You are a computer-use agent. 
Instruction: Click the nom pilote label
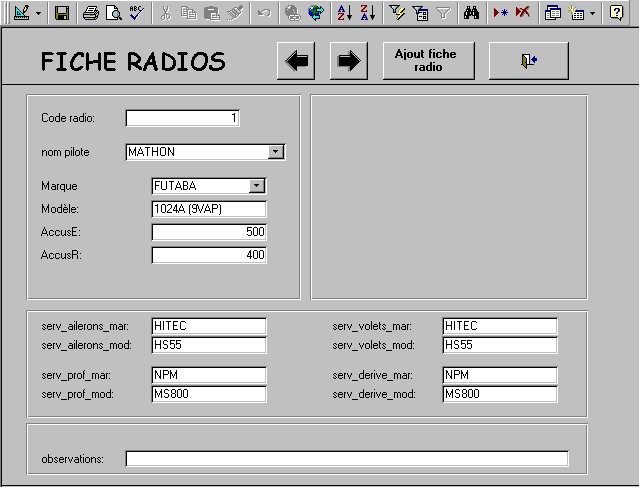pyautogui.click(x=65, y=152)
